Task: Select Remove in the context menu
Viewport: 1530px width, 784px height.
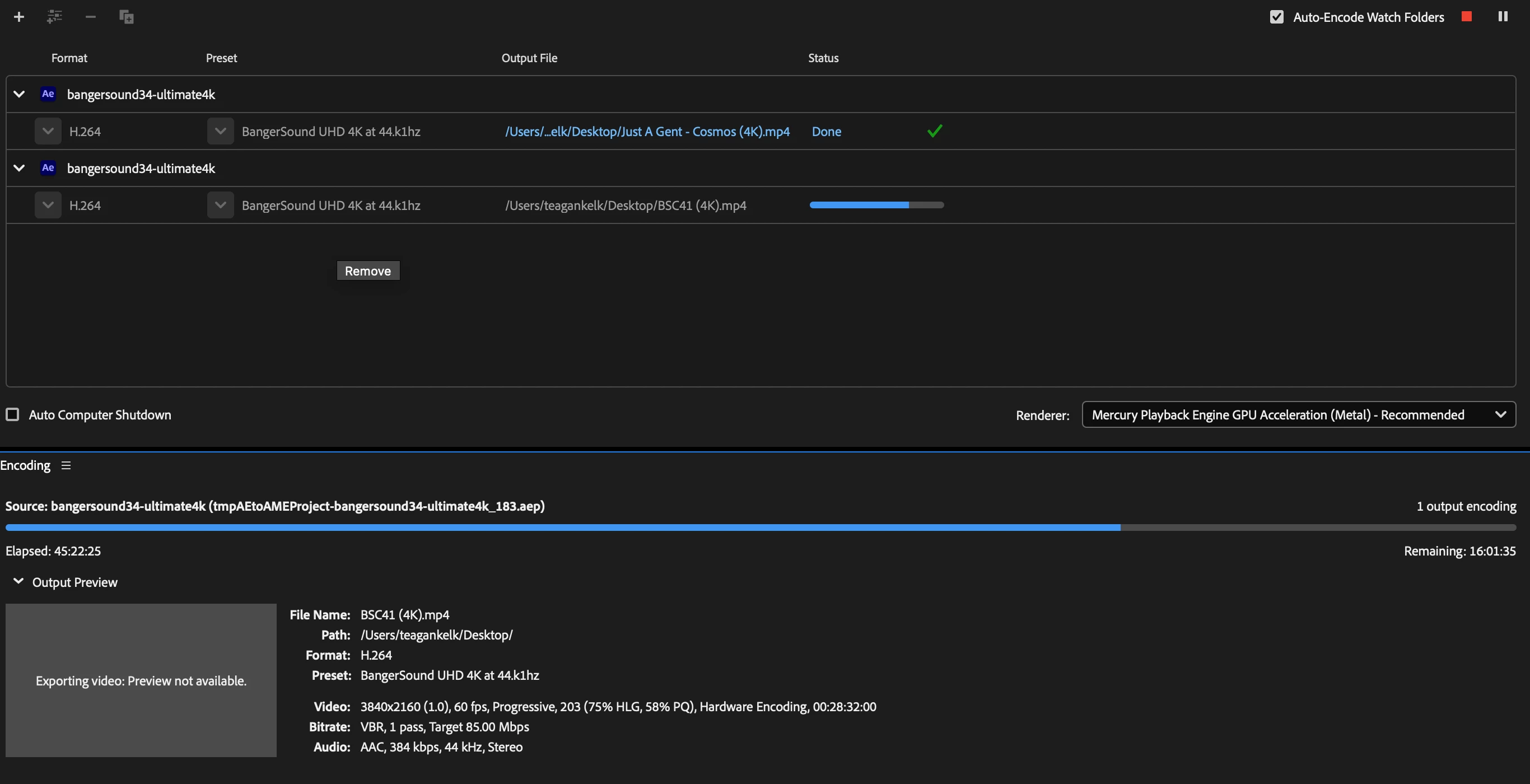Action: 367,271
